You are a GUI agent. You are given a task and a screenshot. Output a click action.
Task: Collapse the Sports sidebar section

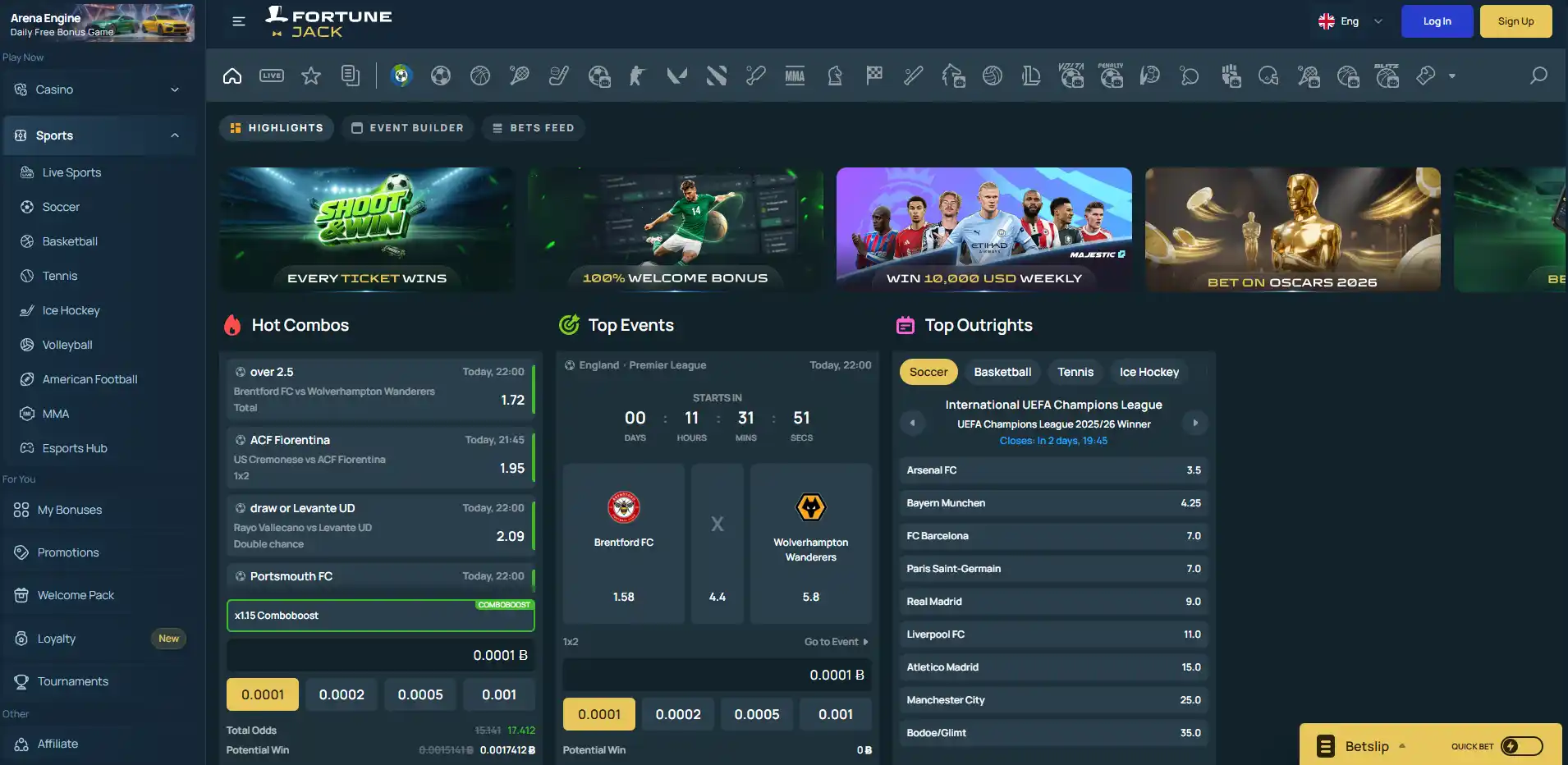tap(99, 135)
